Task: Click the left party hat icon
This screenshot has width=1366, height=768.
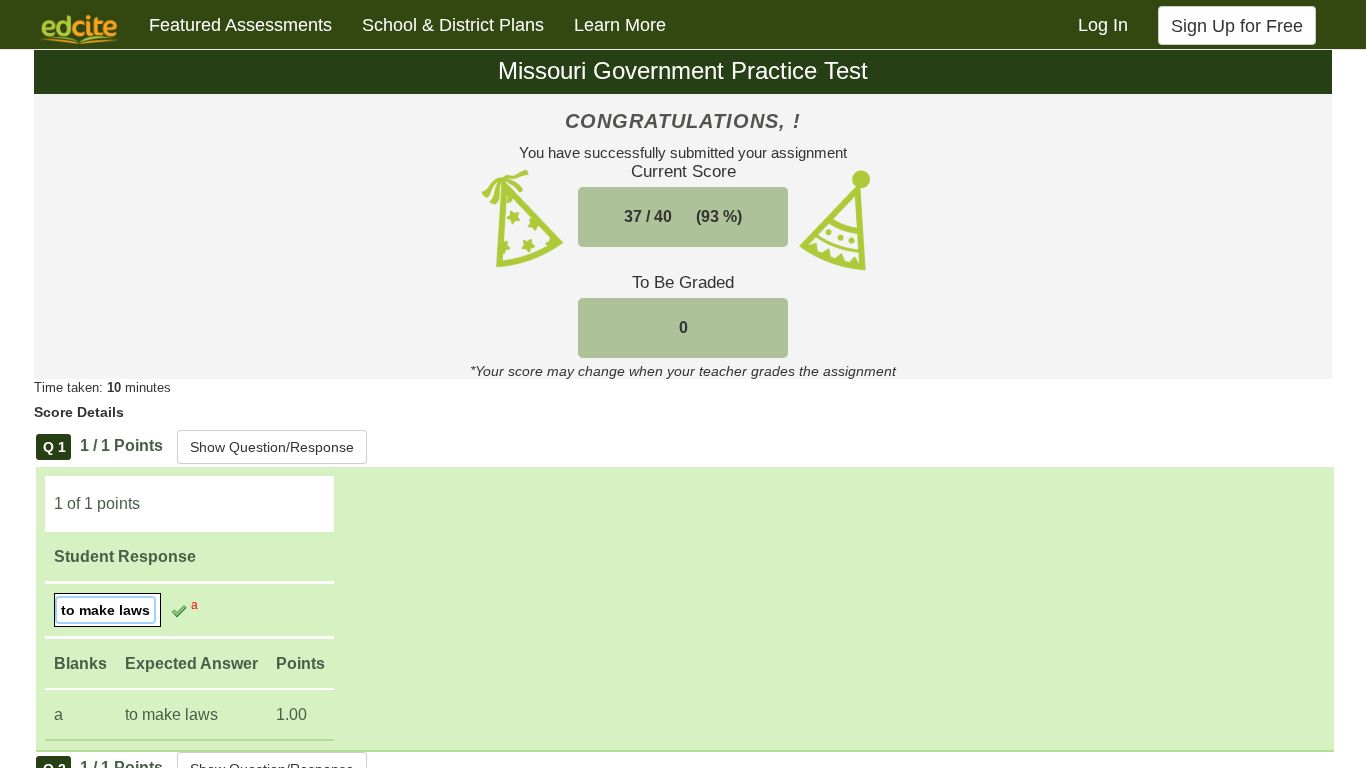Action: [521, 218]
